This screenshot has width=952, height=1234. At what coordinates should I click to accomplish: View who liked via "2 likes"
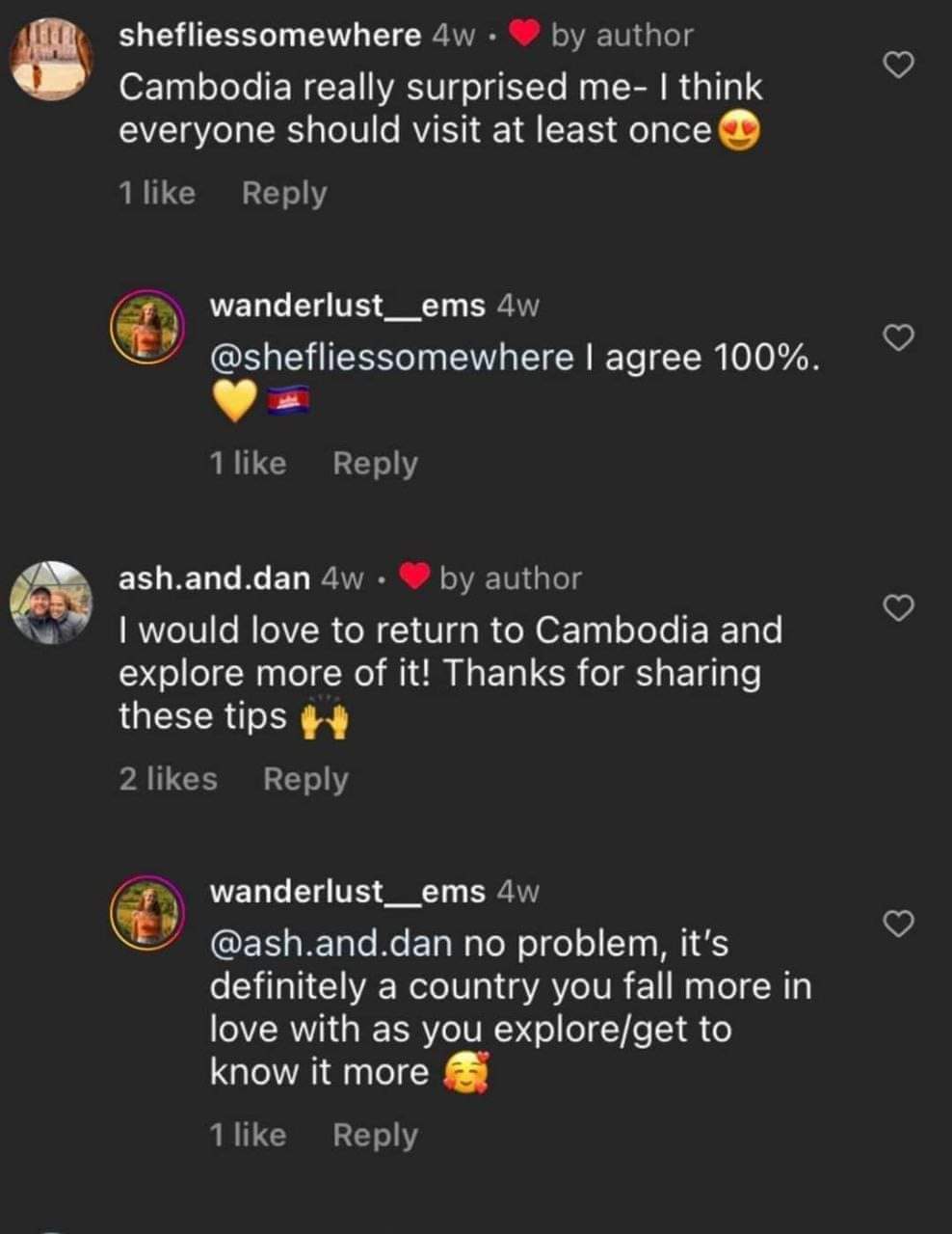pos(168,779)
